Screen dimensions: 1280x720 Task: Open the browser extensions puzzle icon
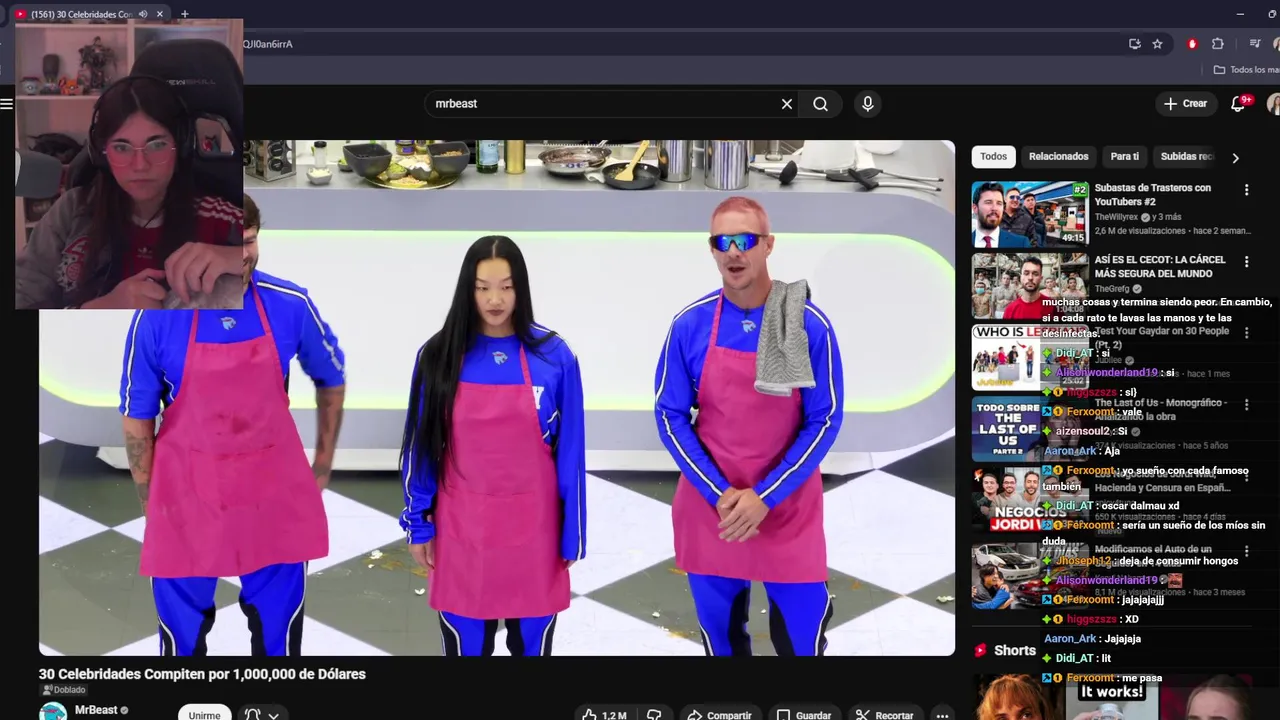click(x=1217, y=44)
